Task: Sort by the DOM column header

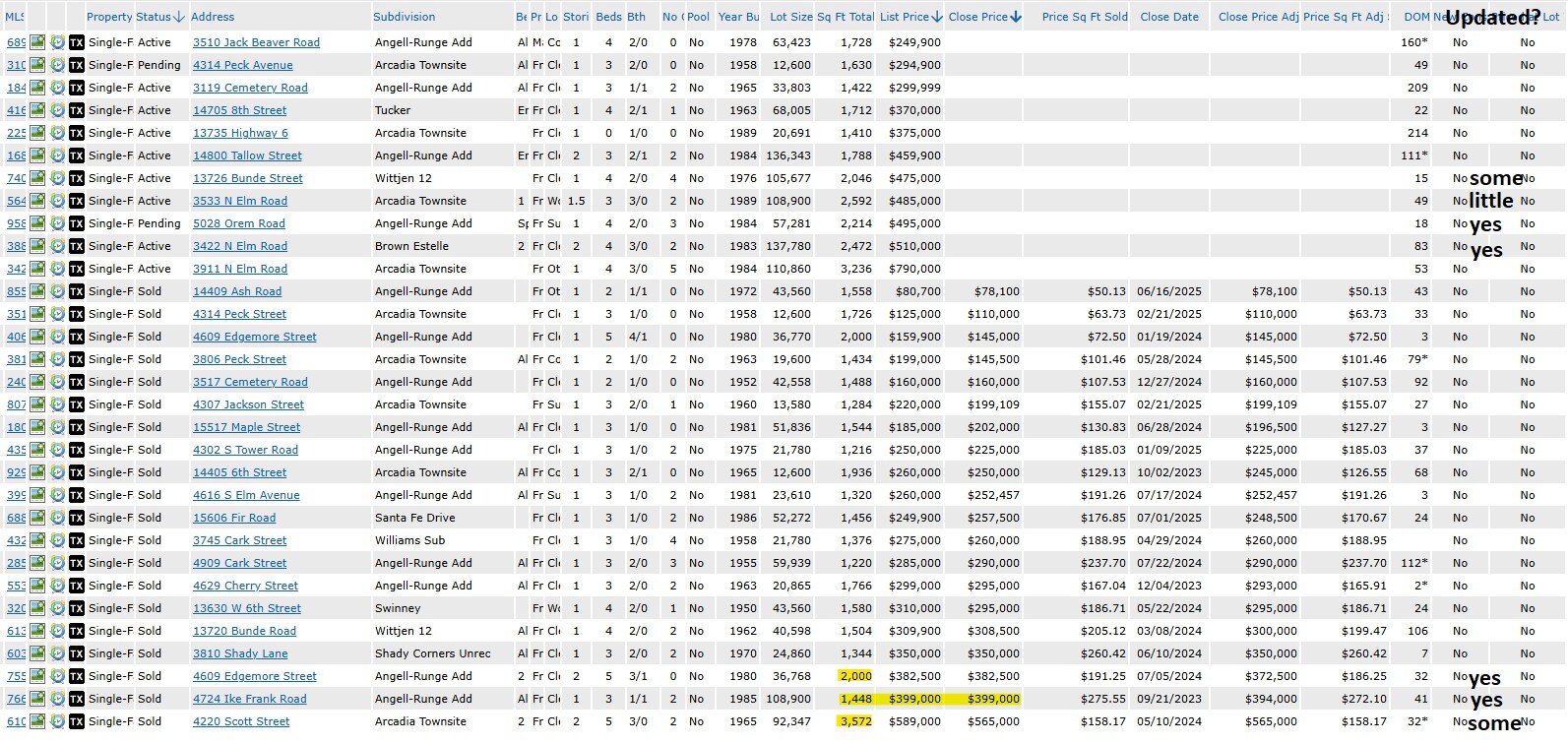Action: point(1416,17)
